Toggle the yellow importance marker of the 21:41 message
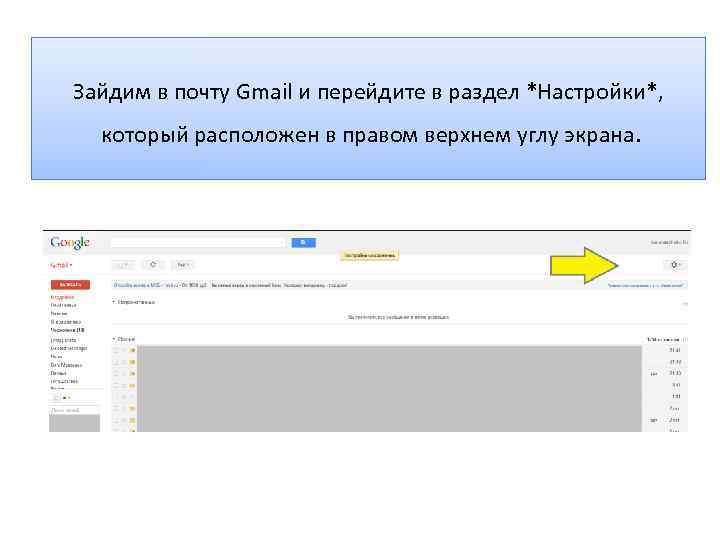The width and height of the screenshot is (720, 540). pyautogui.click(x=132, y=351)
